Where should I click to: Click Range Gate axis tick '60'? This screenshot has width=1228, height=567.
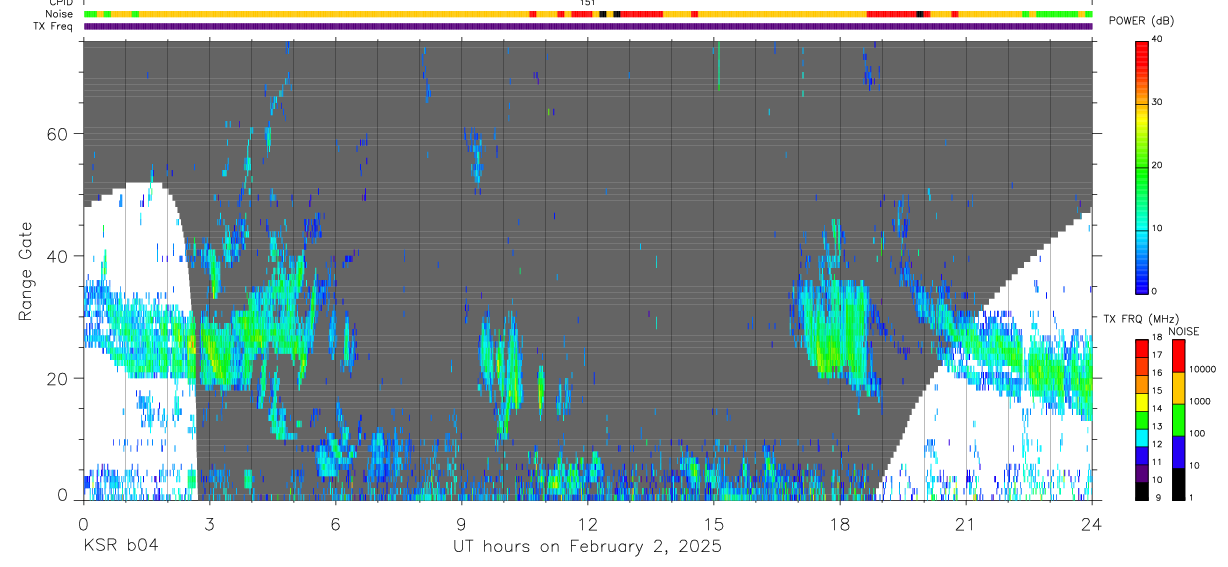pyautogui.click(x=58, y=133)
